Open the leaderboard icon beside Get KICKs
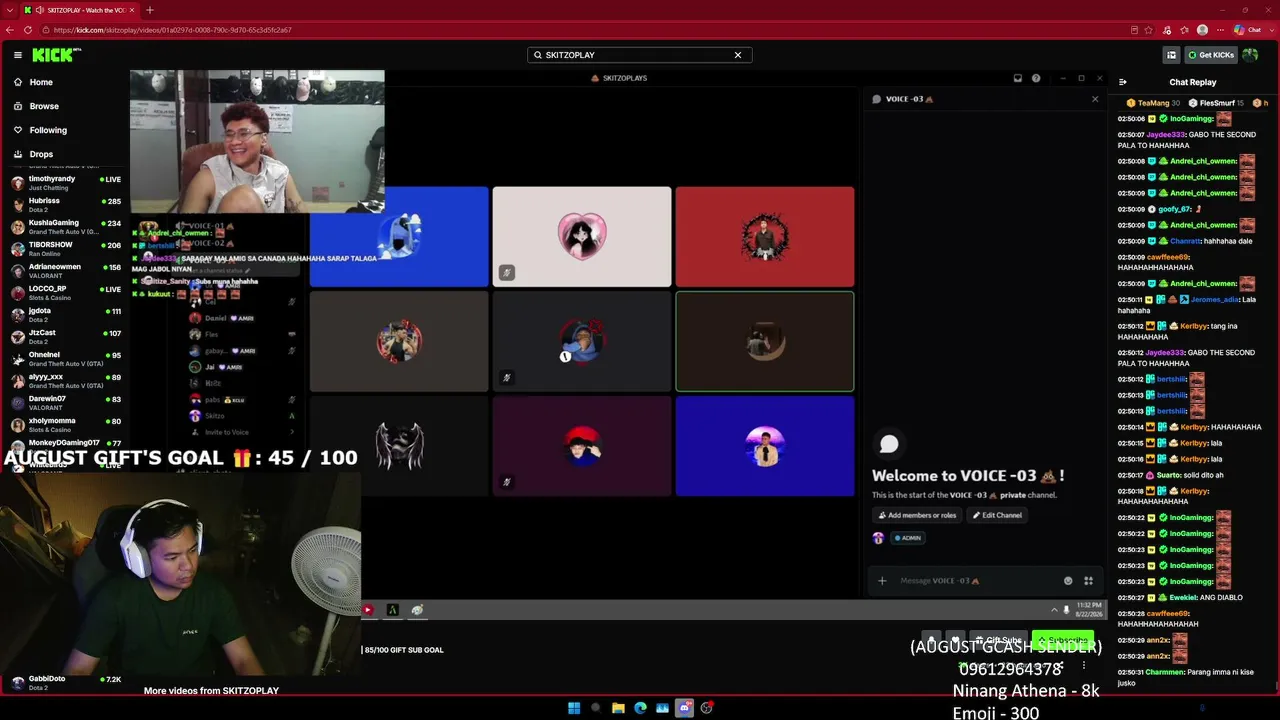1280x720 pixels. (1171, 55)
